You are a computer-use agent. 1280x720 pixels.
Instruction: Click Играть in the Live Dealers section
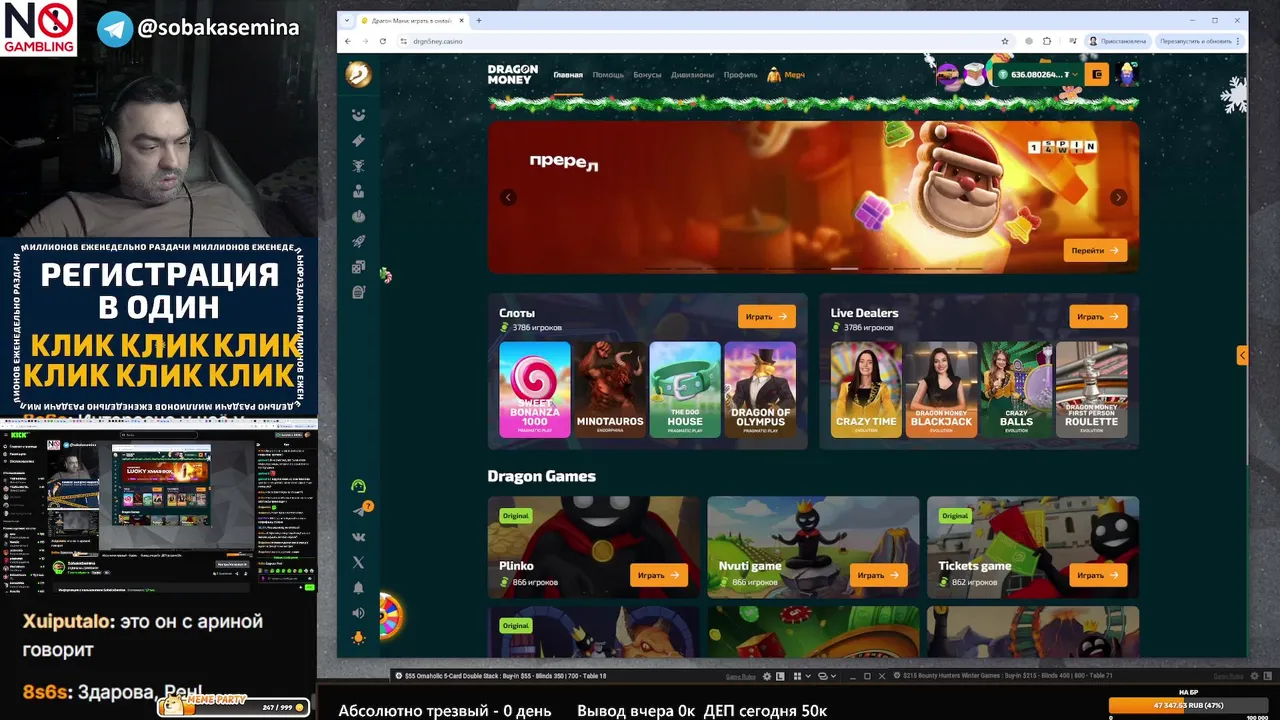click(1098, 316)
